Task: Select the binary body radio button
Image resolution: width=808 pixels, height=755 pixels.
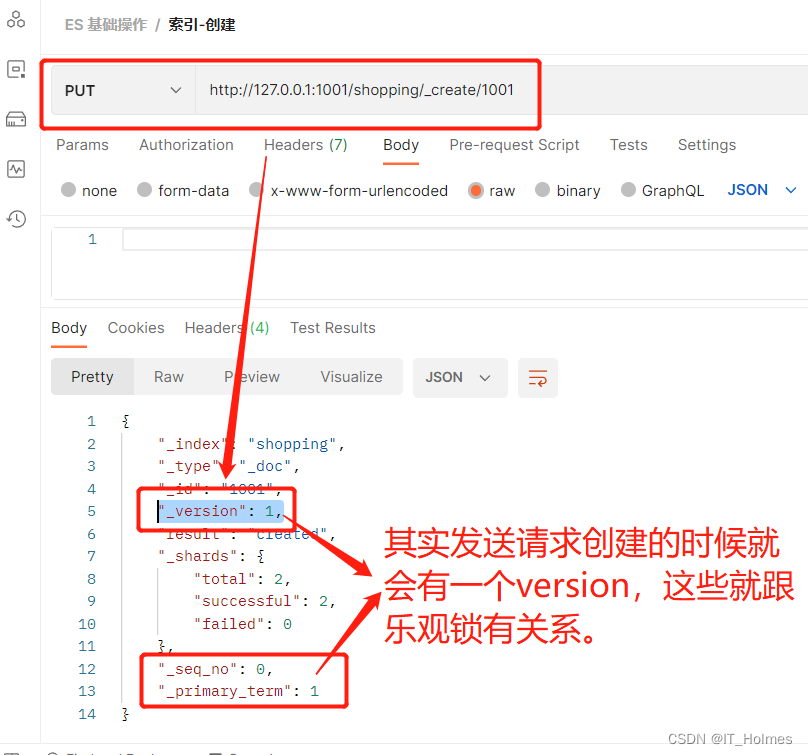Action: point(542,190)
